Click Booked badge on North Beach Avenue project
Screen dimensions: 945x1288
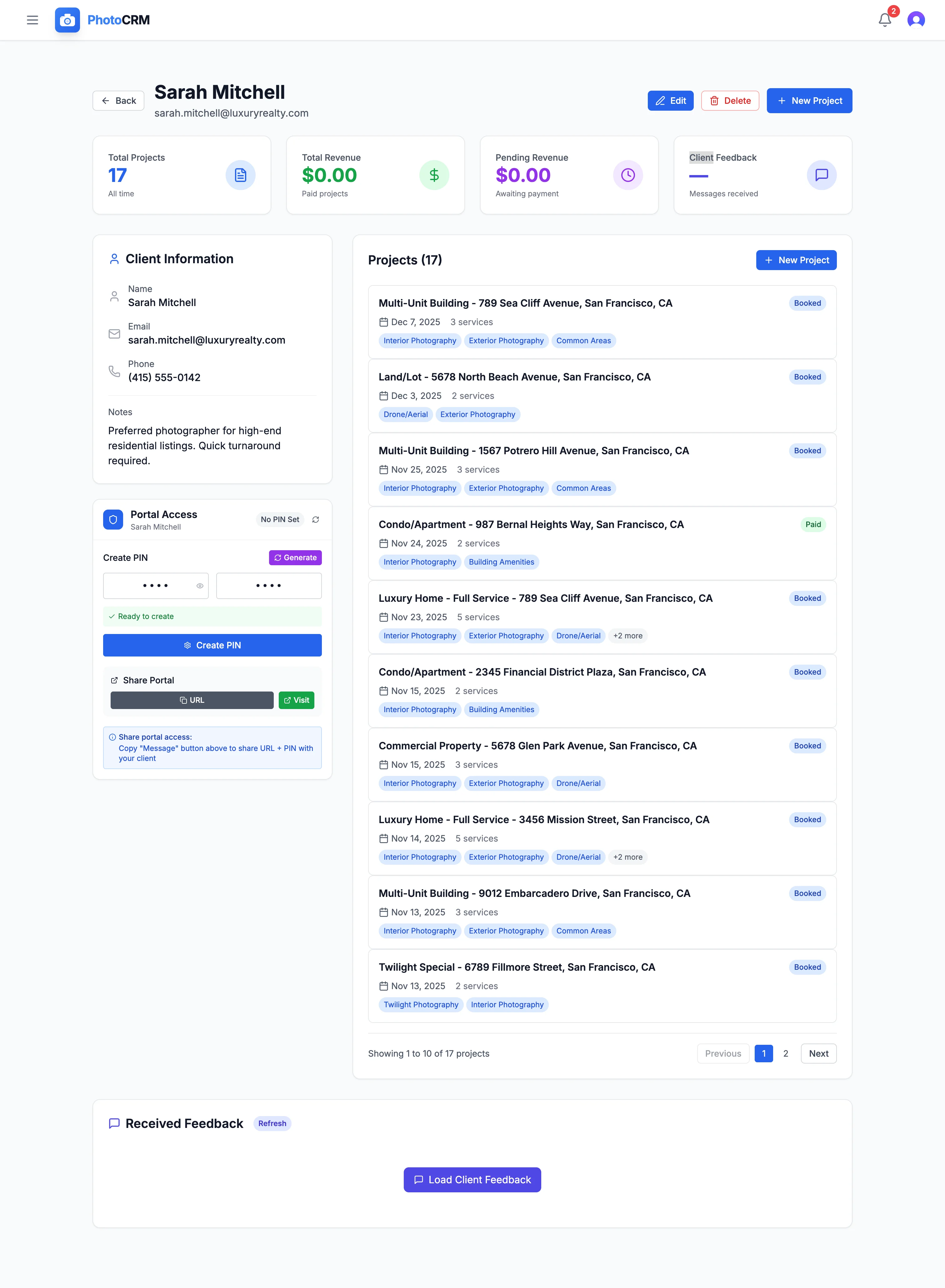pyautogui.click(x=807, y=377)
